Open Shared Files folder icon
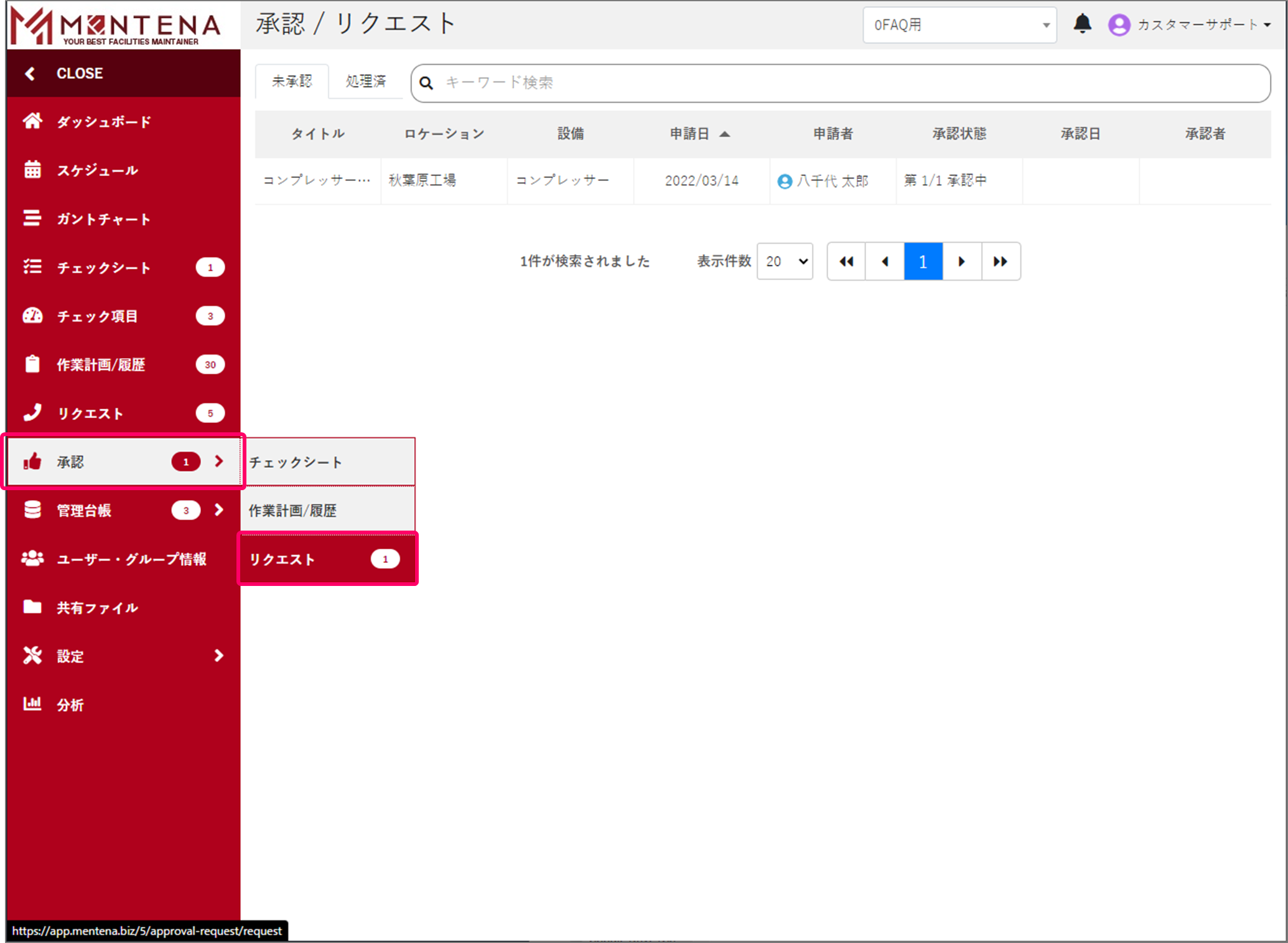Viewport: 1288px width, 943px height. (32, 607)
